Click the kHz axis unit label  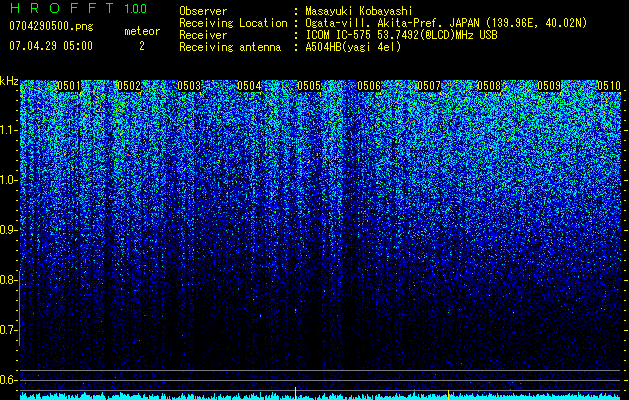tap(9, 81)
